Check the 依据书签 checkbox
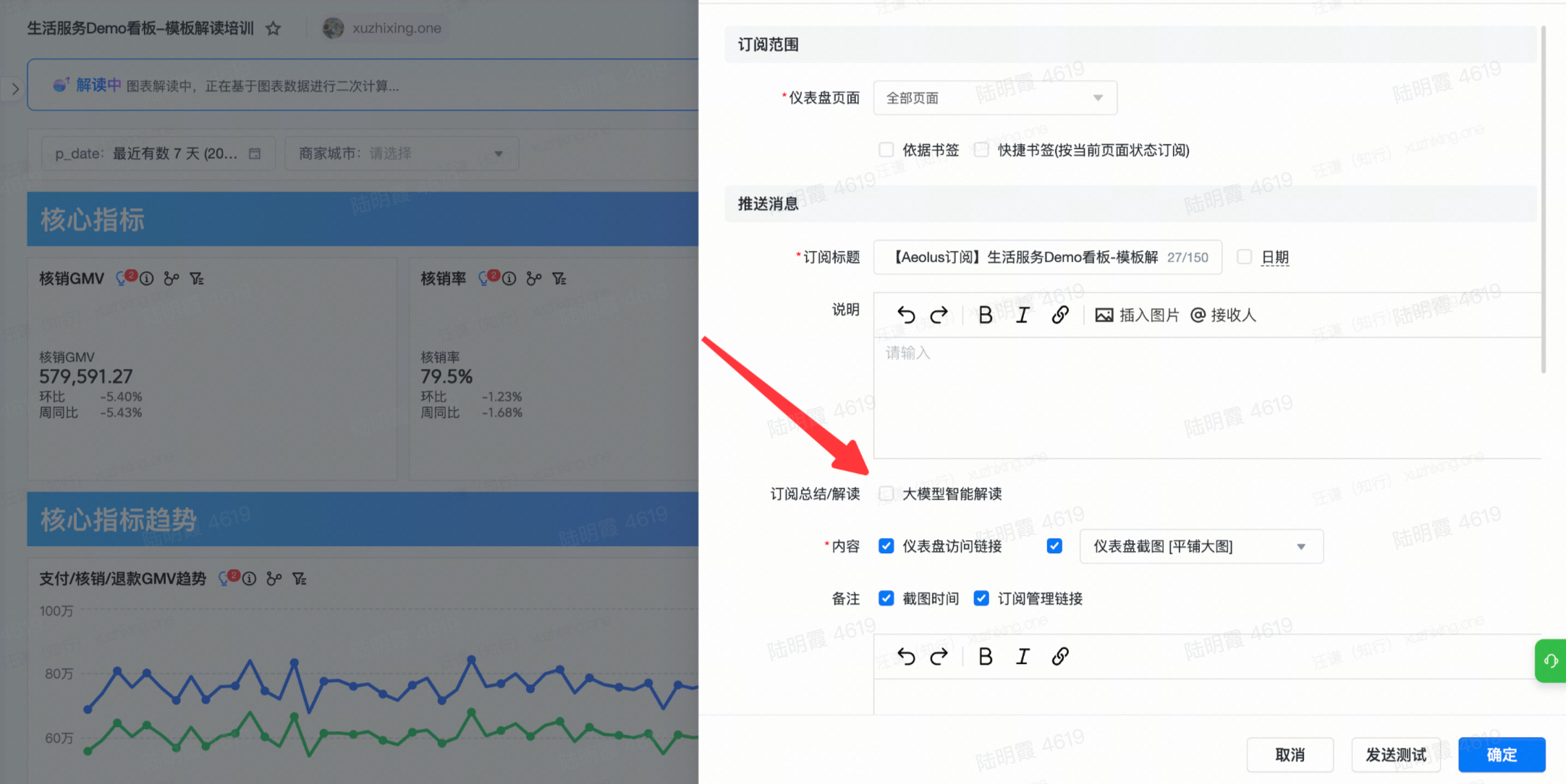 pyautogui.click(x=886, y=150)
